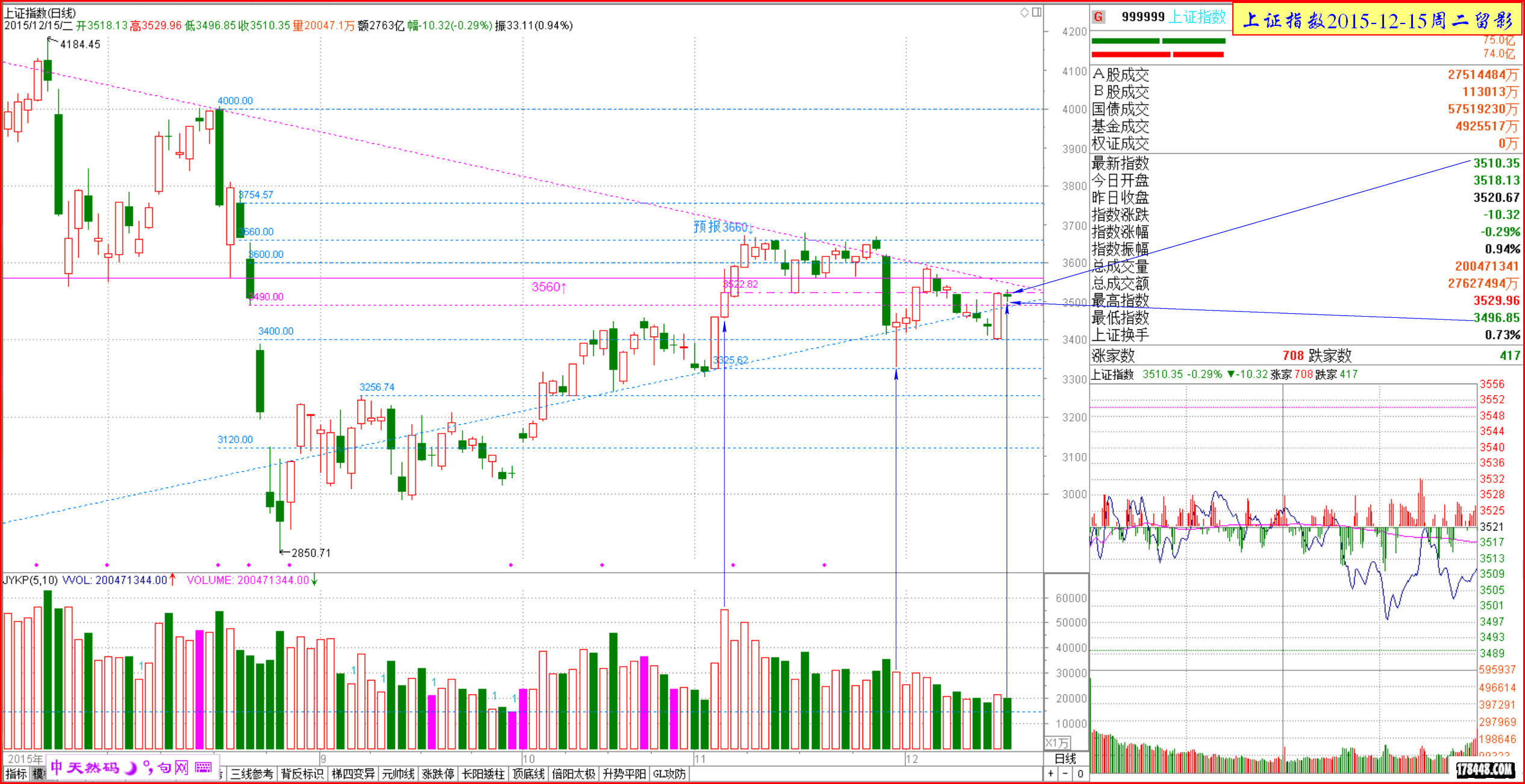
Task: Click the 3256.74 level label
Action: [x=376, y=387]
